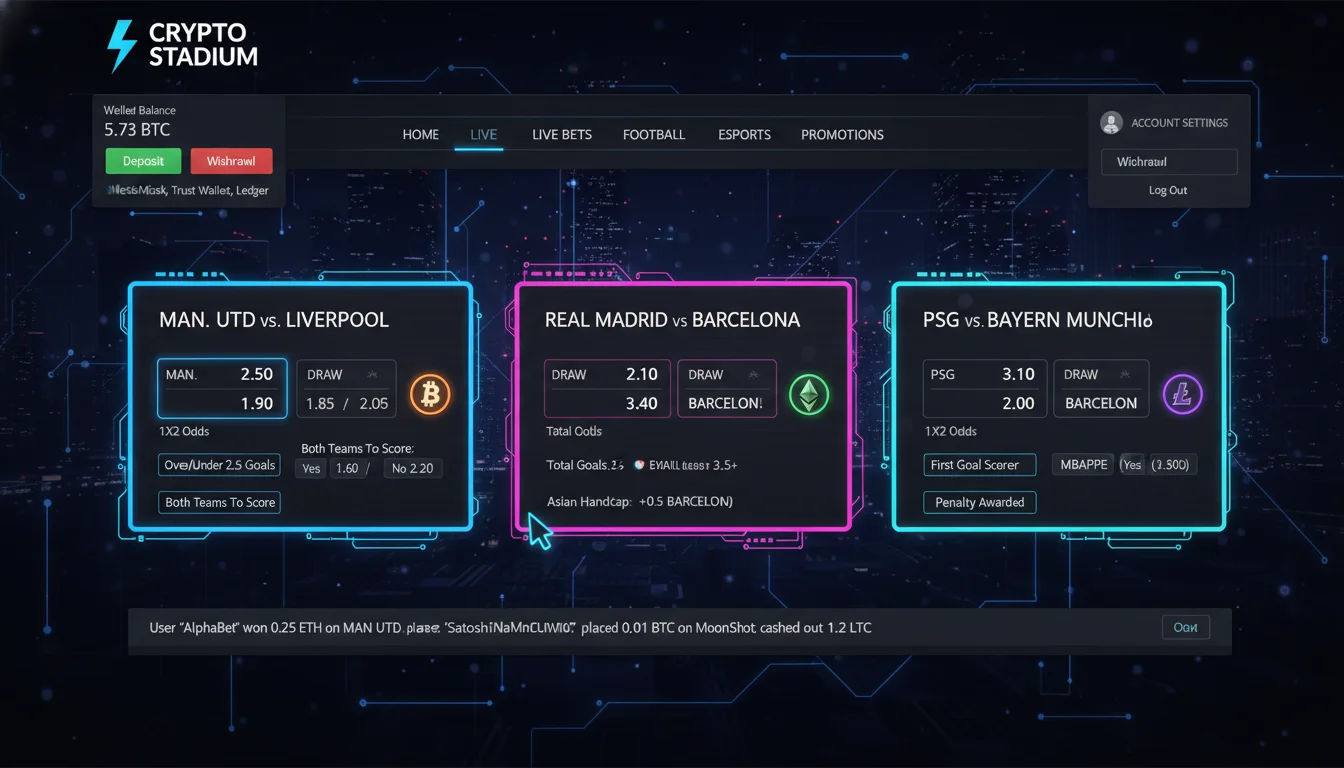Expand the Penalty Awarded market
The width and height of the screenshot is (1344, 768).
point(979,502)
